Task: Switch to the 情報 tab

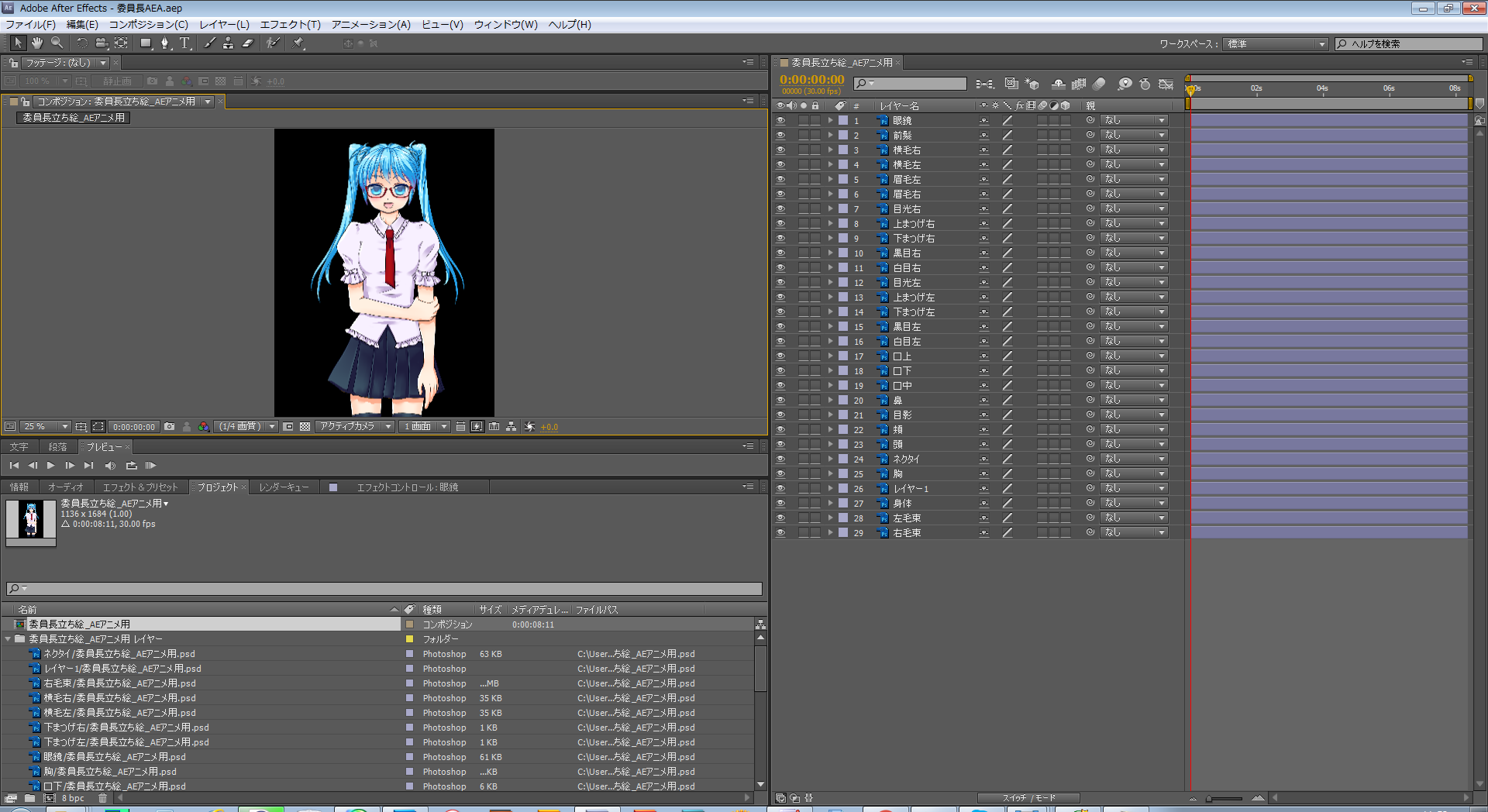Action: point(19,487)
